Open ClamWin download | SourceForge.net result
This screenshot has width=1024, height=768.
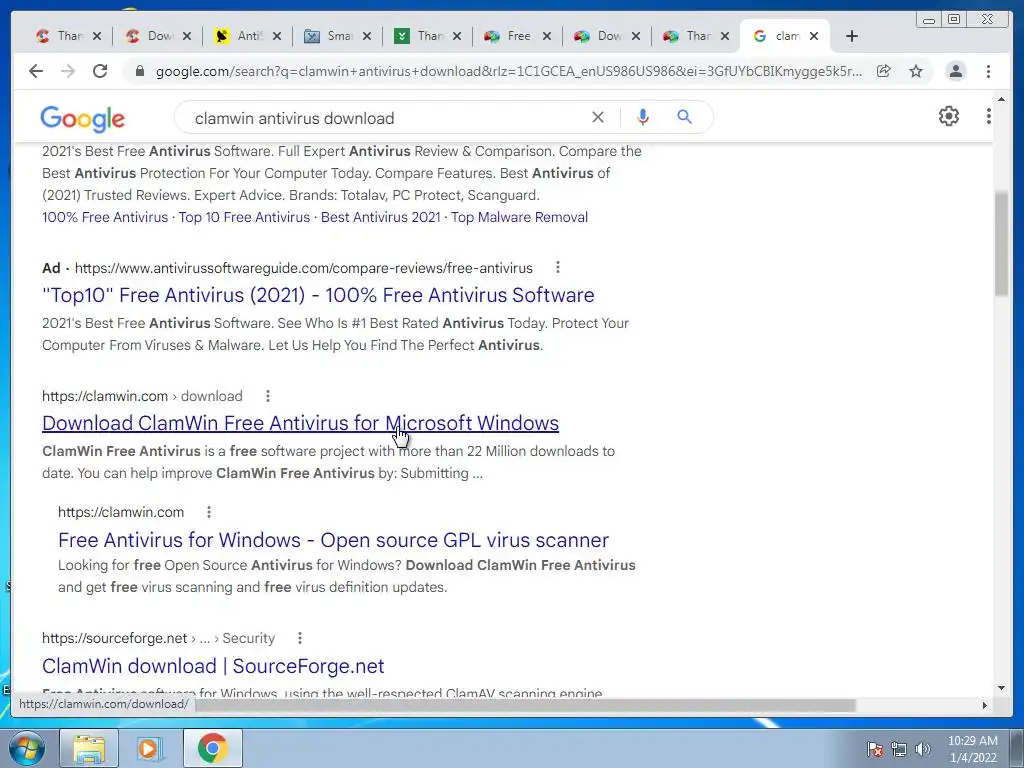[213, 666]
